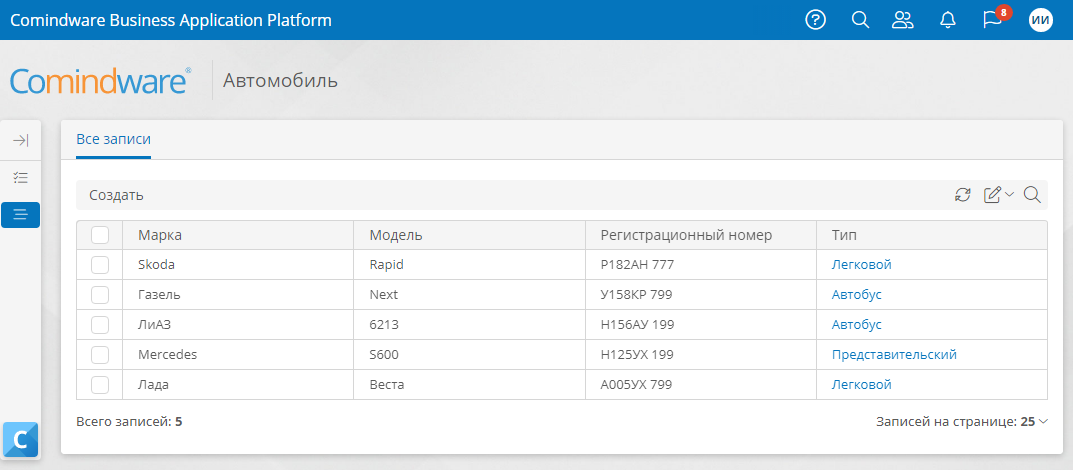The height and width of the screenshot is (470, 1073).
Task: Click the blue C logo tile in sidebar
Action: [x=21, y=440]
